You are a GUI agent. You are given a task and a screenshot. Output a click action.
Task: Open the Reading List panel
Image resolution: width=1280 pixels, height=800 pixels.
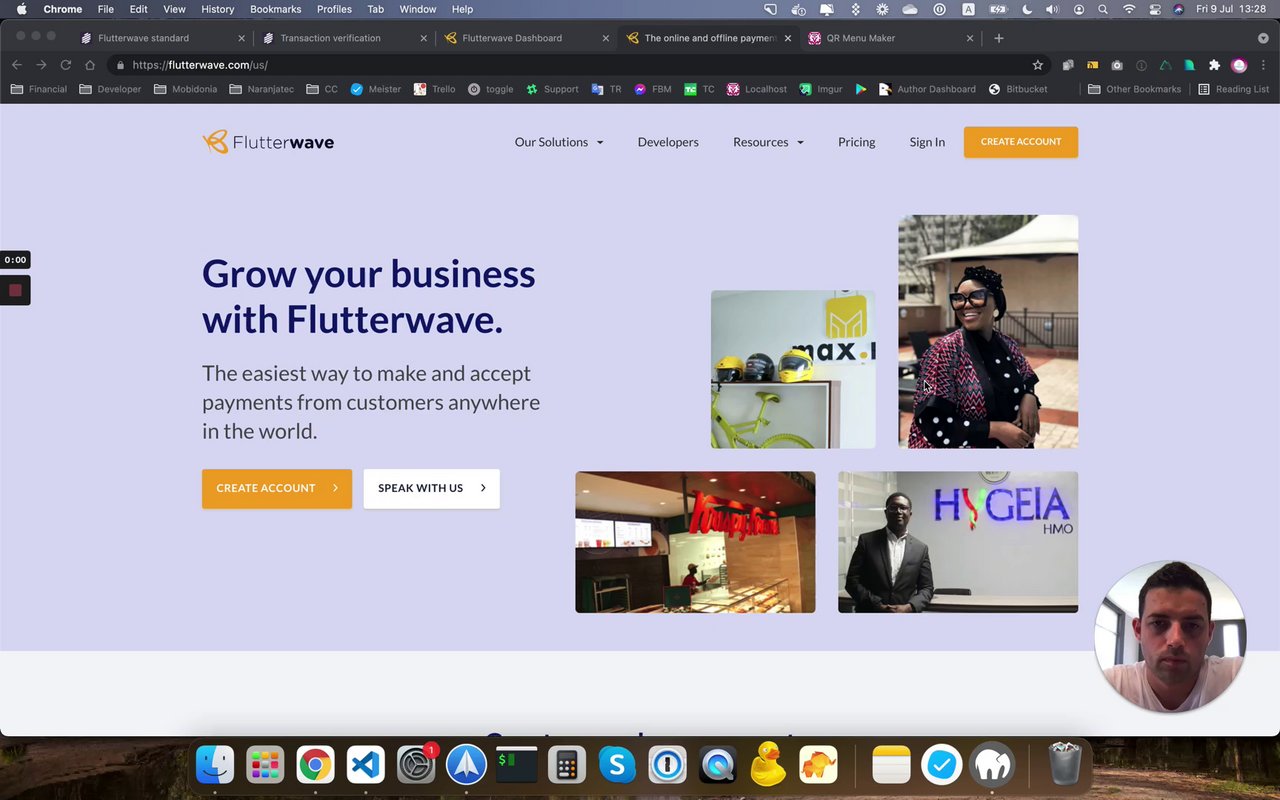1233,89
